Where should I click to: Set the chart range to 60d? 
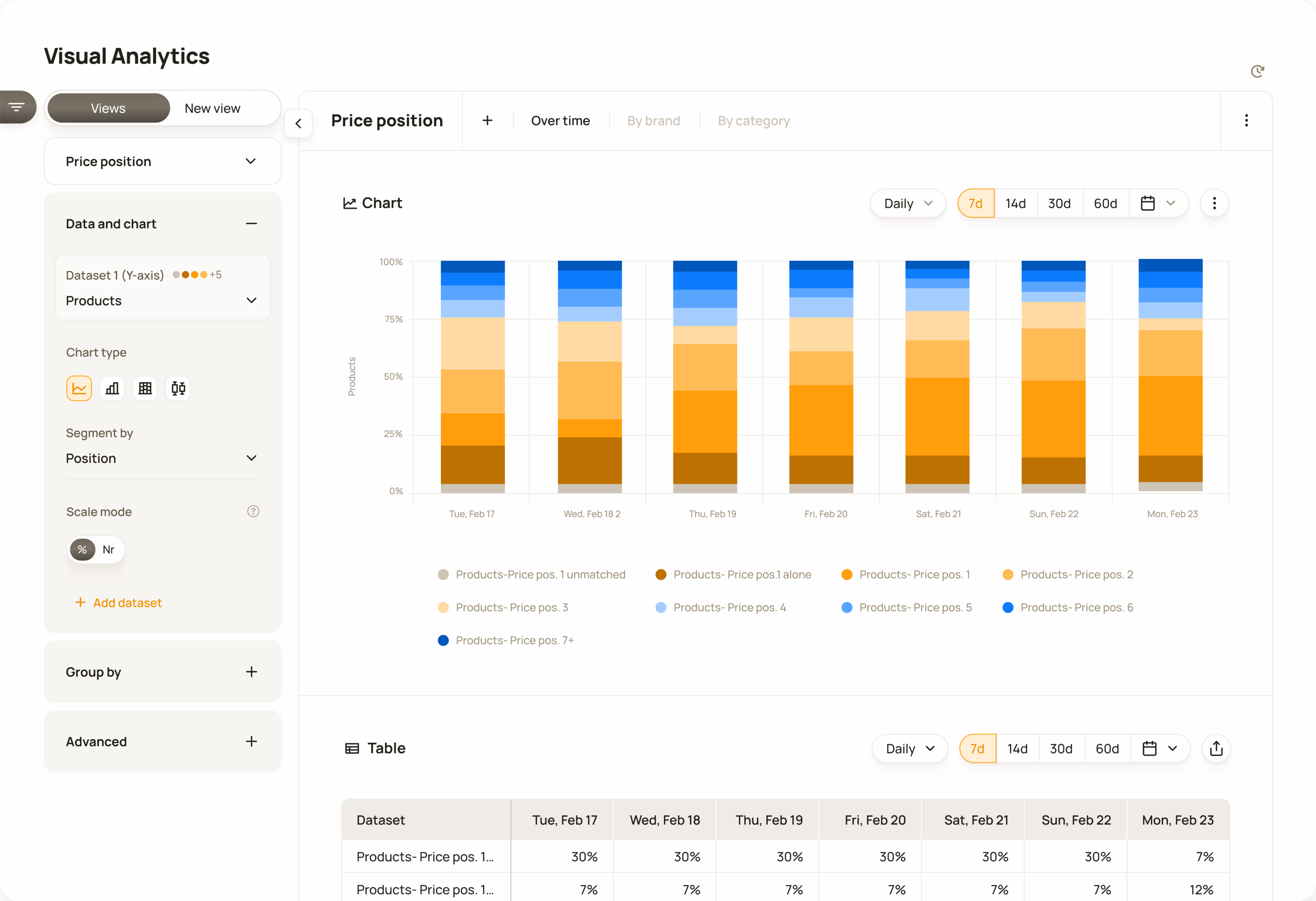click(x=1105, y=203)
